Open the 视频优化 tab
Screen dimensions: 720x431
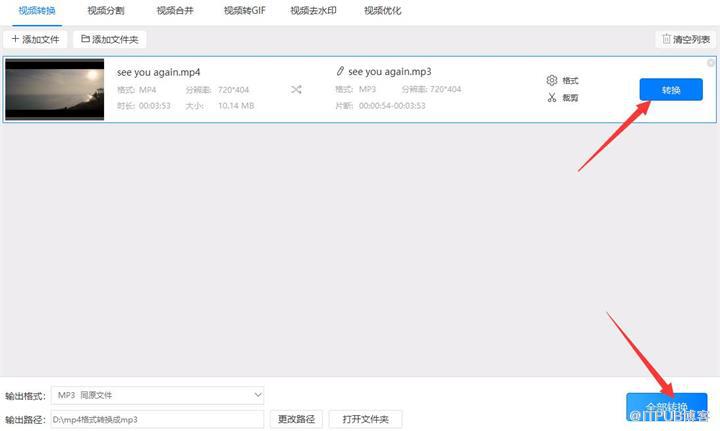coord(382,11)
